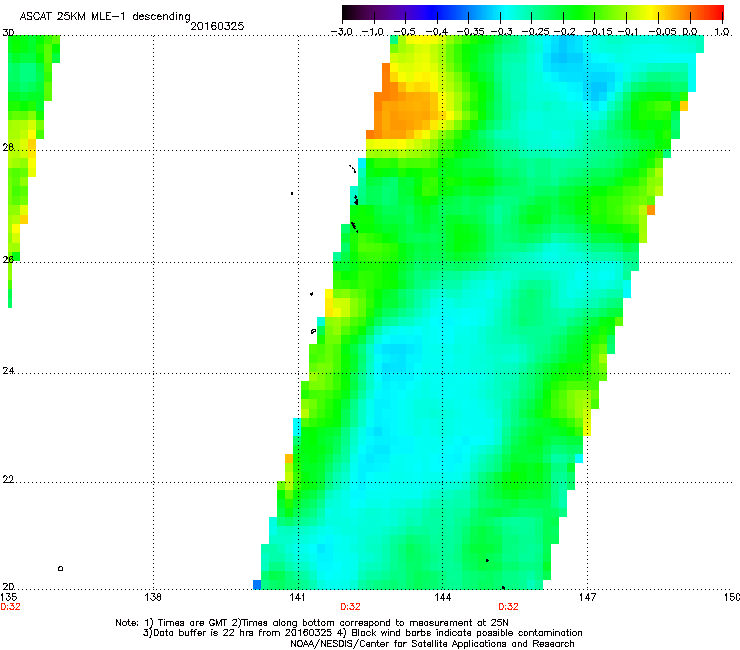740x650 pixels.
Task: Click the -0.1 color scale label
Action: 628,32
